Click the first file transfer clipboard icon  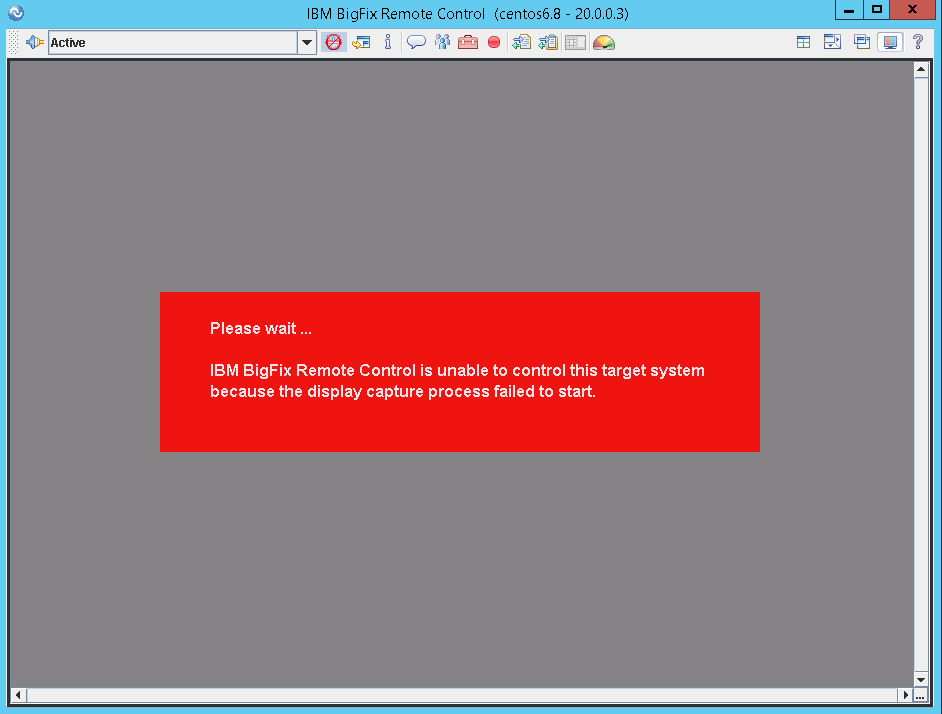521,42
